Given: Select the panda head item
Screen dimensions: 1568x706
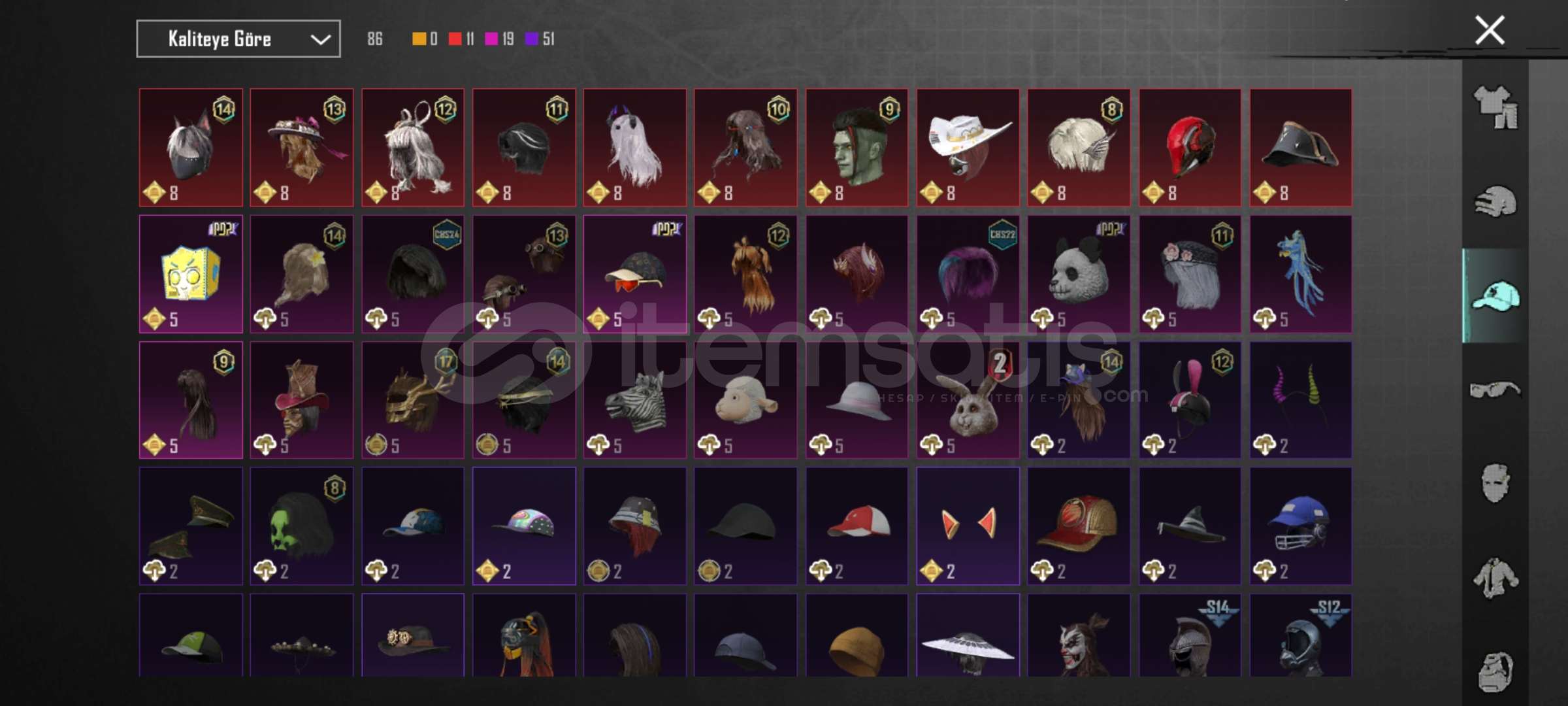Looking at the screenshot, I should pos(1079,274).
